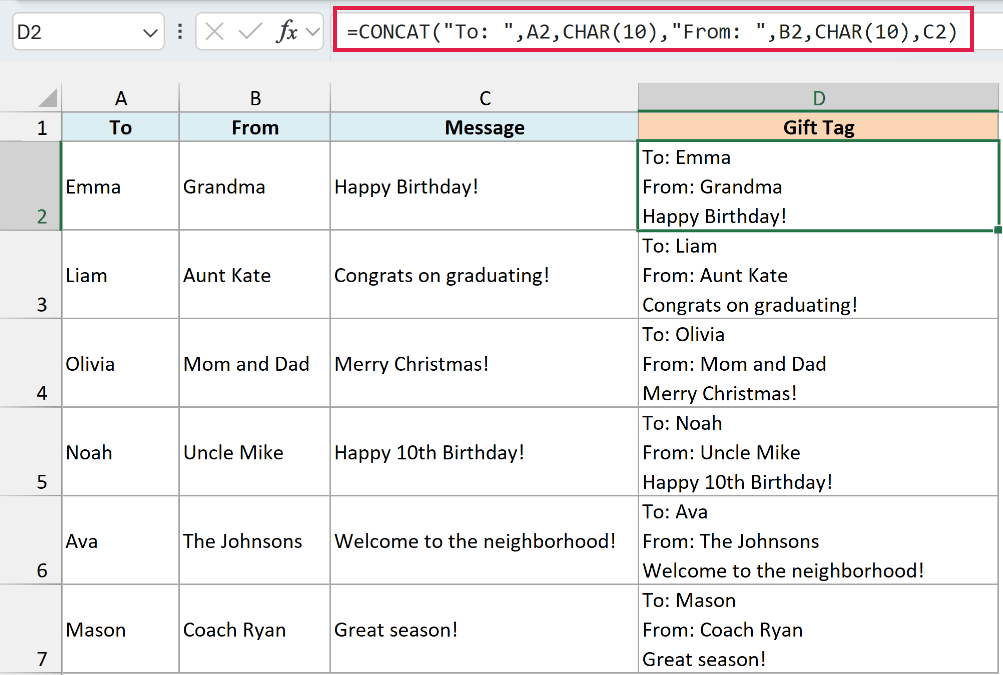Select column C header
The image size is (1003, 675).
tap(484, 98)
